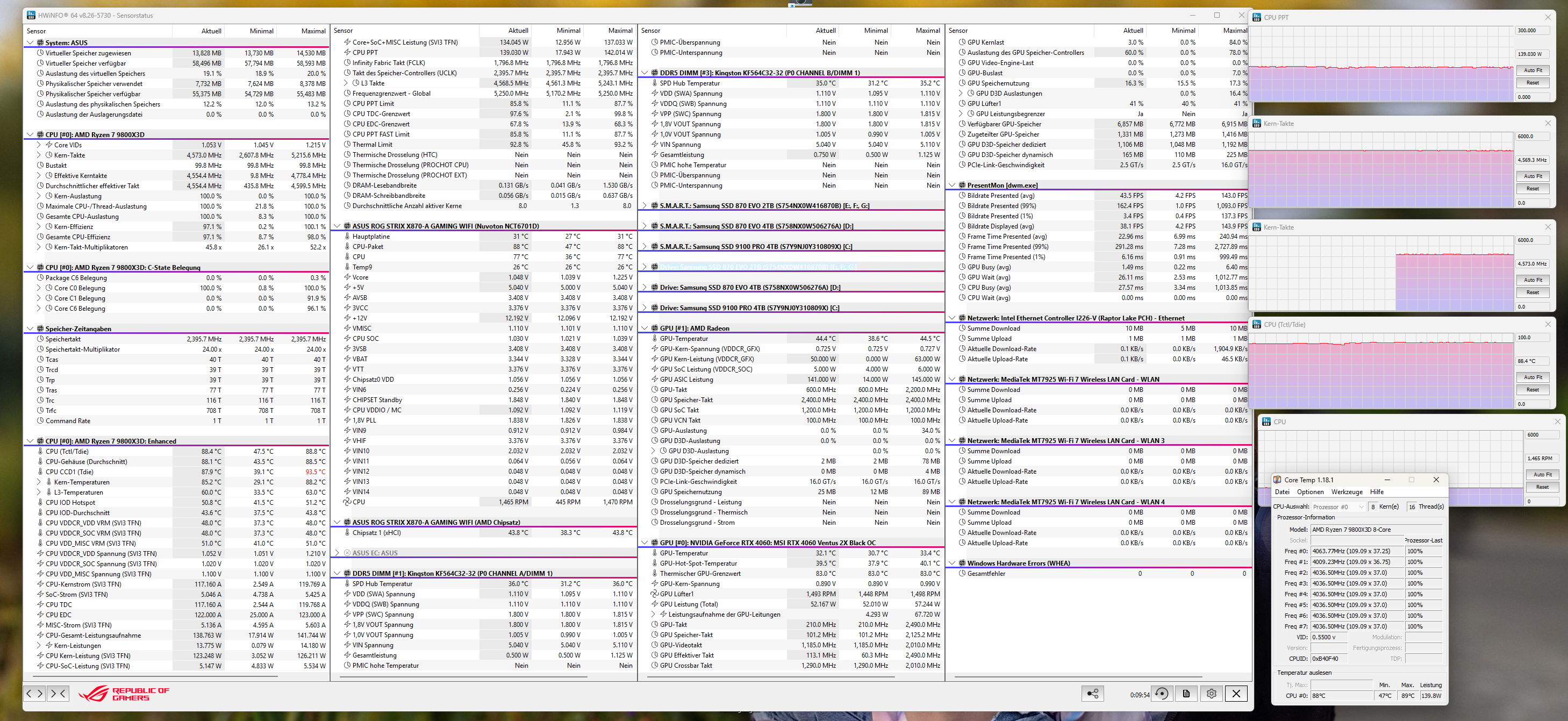Viewport: 1568px width, 721px height.
Task: Open the CPU-Auswahl Prozessor #0 dropdown
Action: point(1338,506)
